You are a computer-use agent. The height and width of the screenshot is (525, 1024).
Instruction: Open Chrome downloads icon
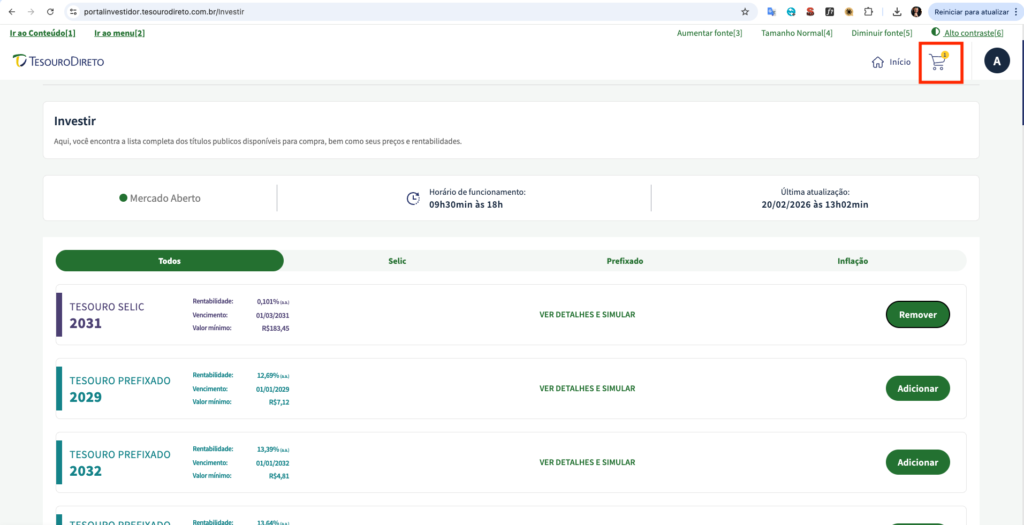coord(897,12)
